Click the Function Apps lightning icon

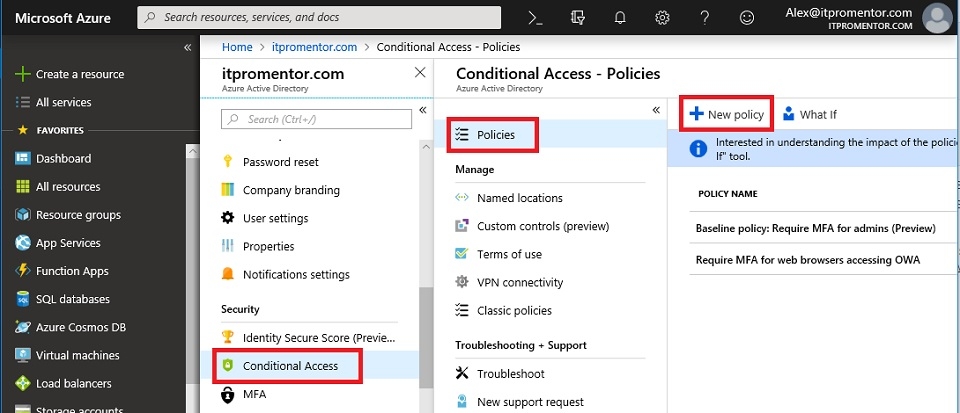23,271
